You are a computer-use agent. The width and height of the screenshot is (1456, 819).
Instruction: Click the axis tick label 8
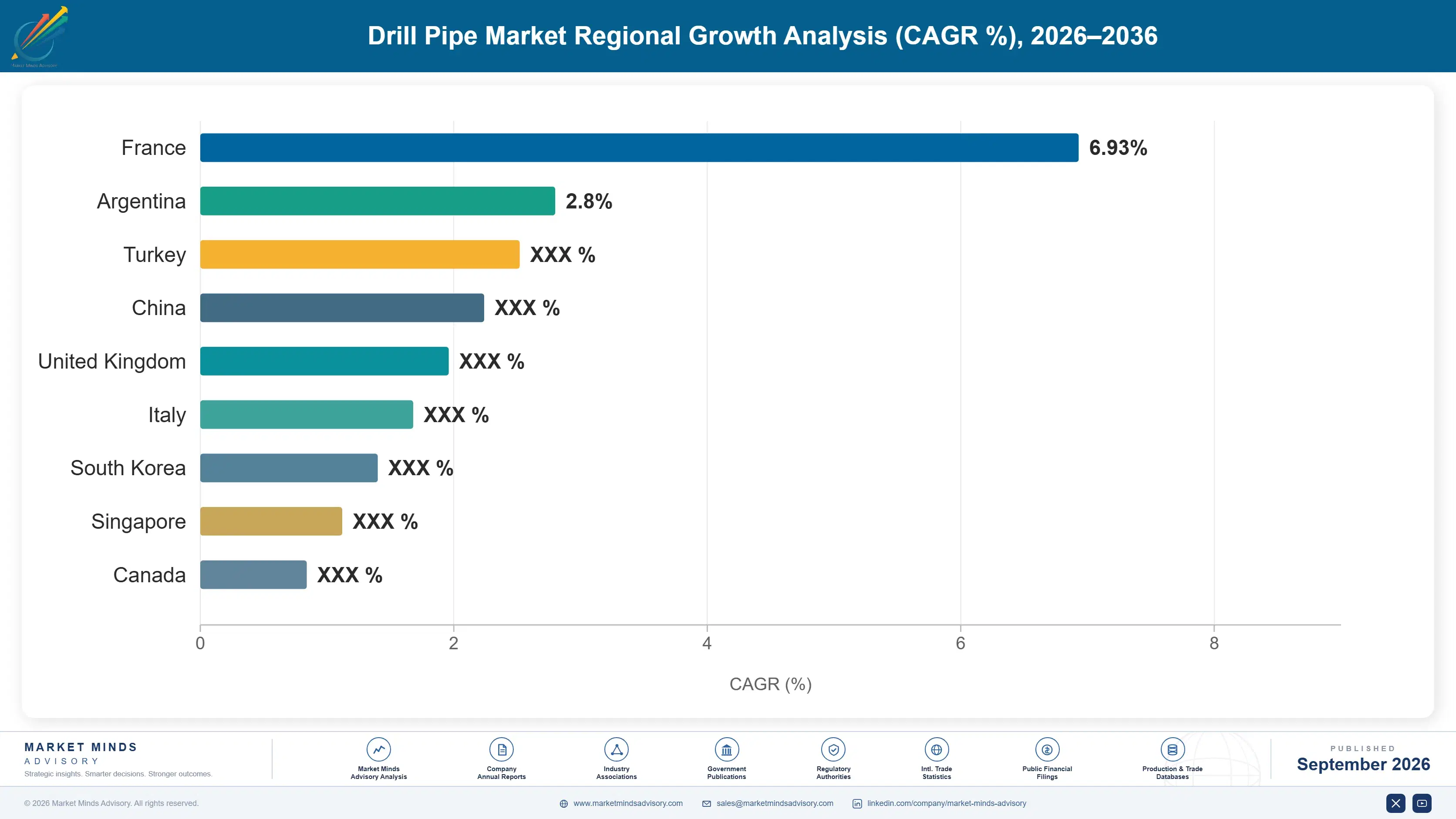[x=1214, y=643]
